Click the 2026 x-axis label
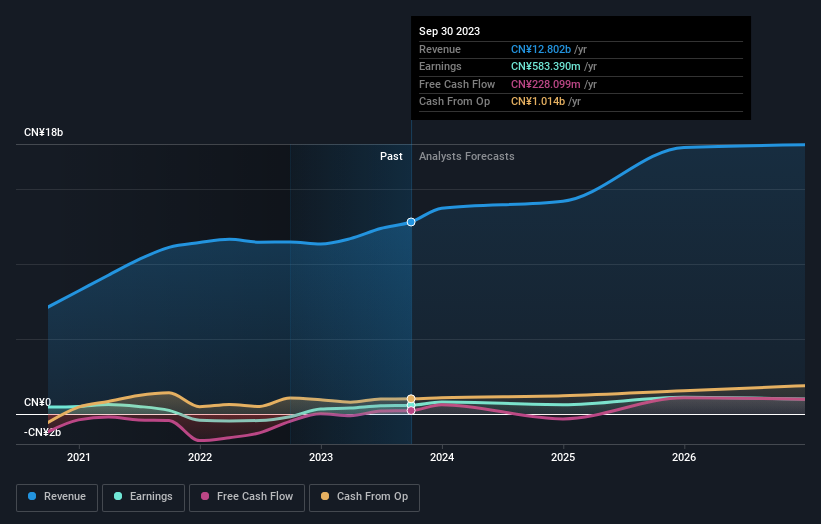Image resolution: width=821 pixels, height=524 pixels. [x=684, y=458]
